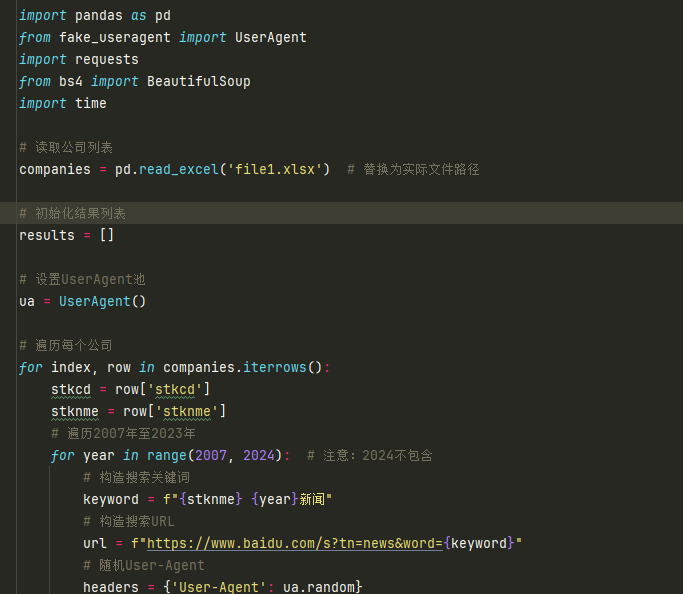Click the '# 设置UserAgent池' comment
Screen dimensions: 683x594
tap(82, 280)
